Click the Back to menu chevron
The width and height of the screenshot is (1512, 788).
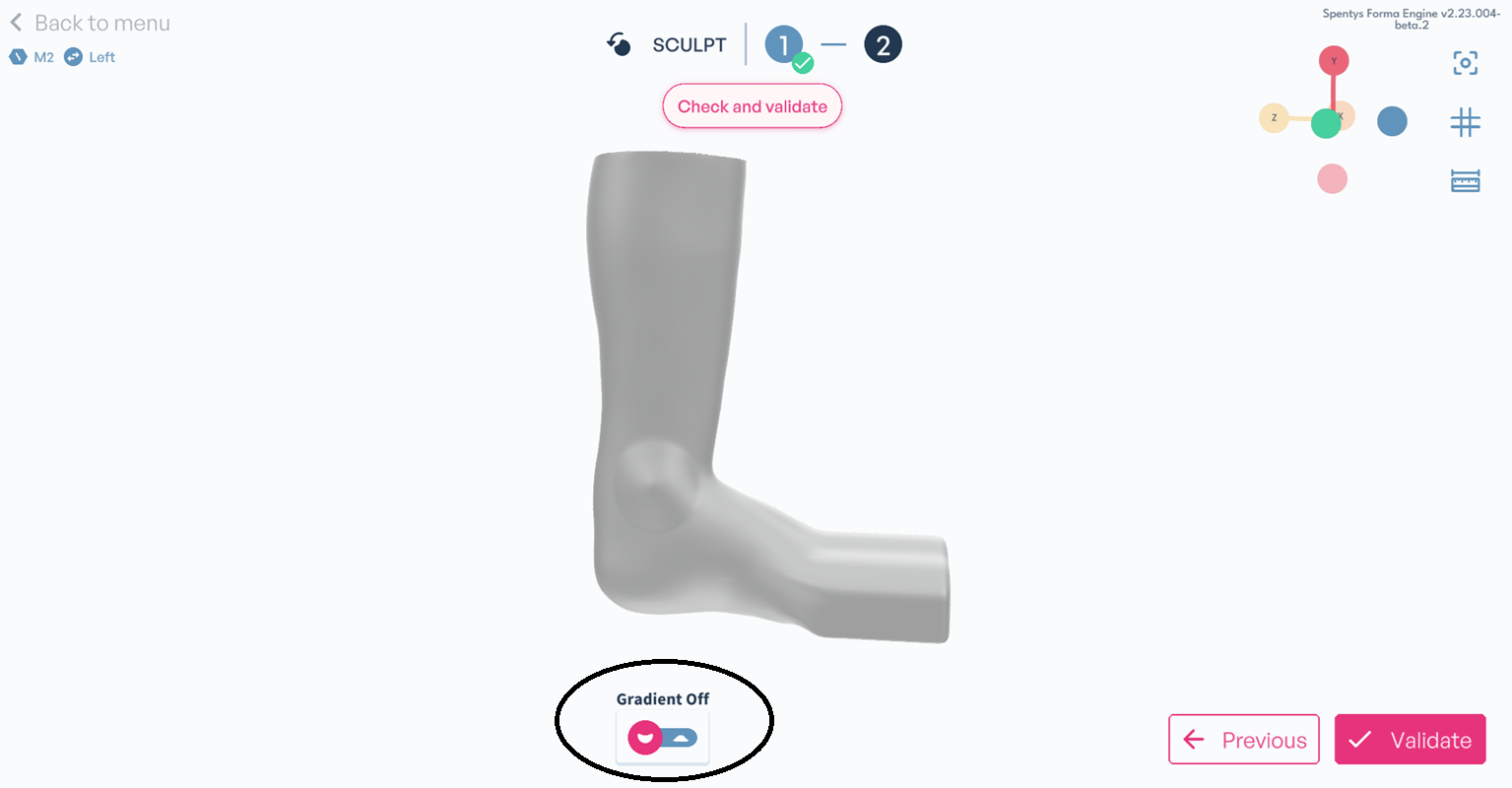(16, 22)
